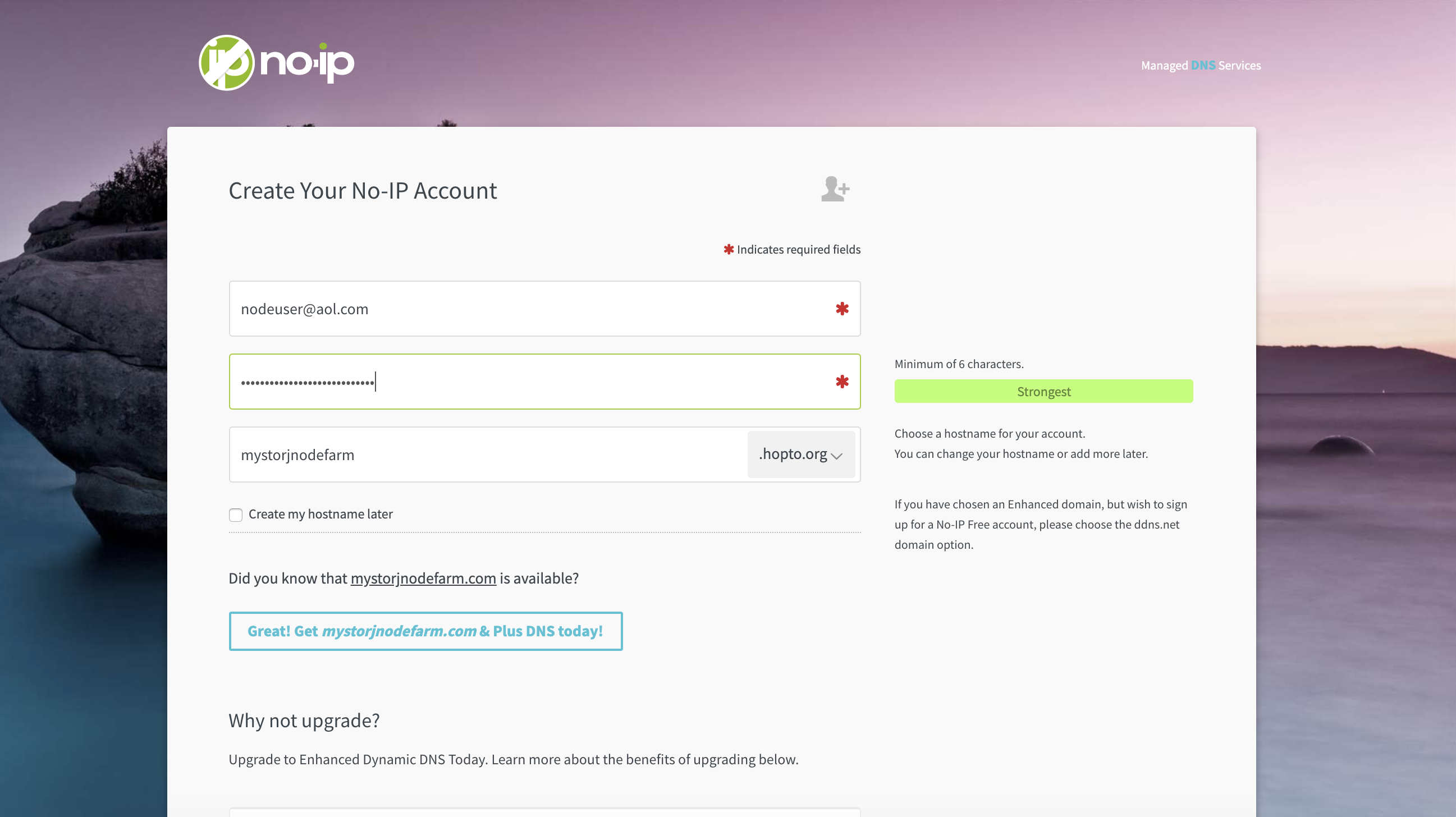Focus the password input field

(544, 382)
